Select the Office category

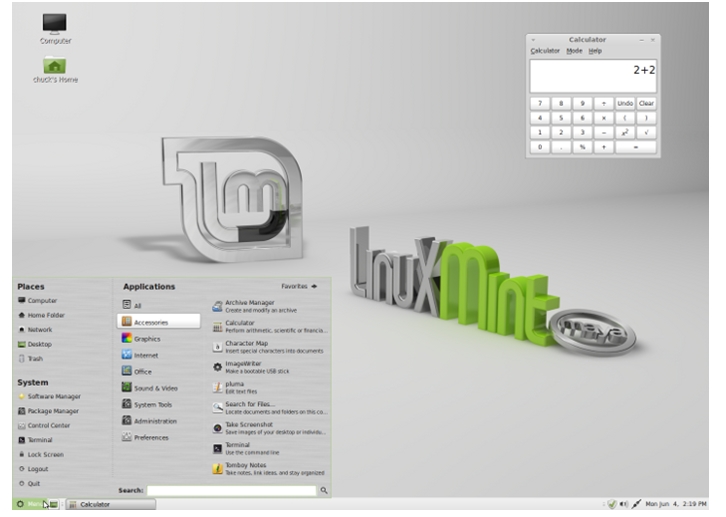(159, 371)
